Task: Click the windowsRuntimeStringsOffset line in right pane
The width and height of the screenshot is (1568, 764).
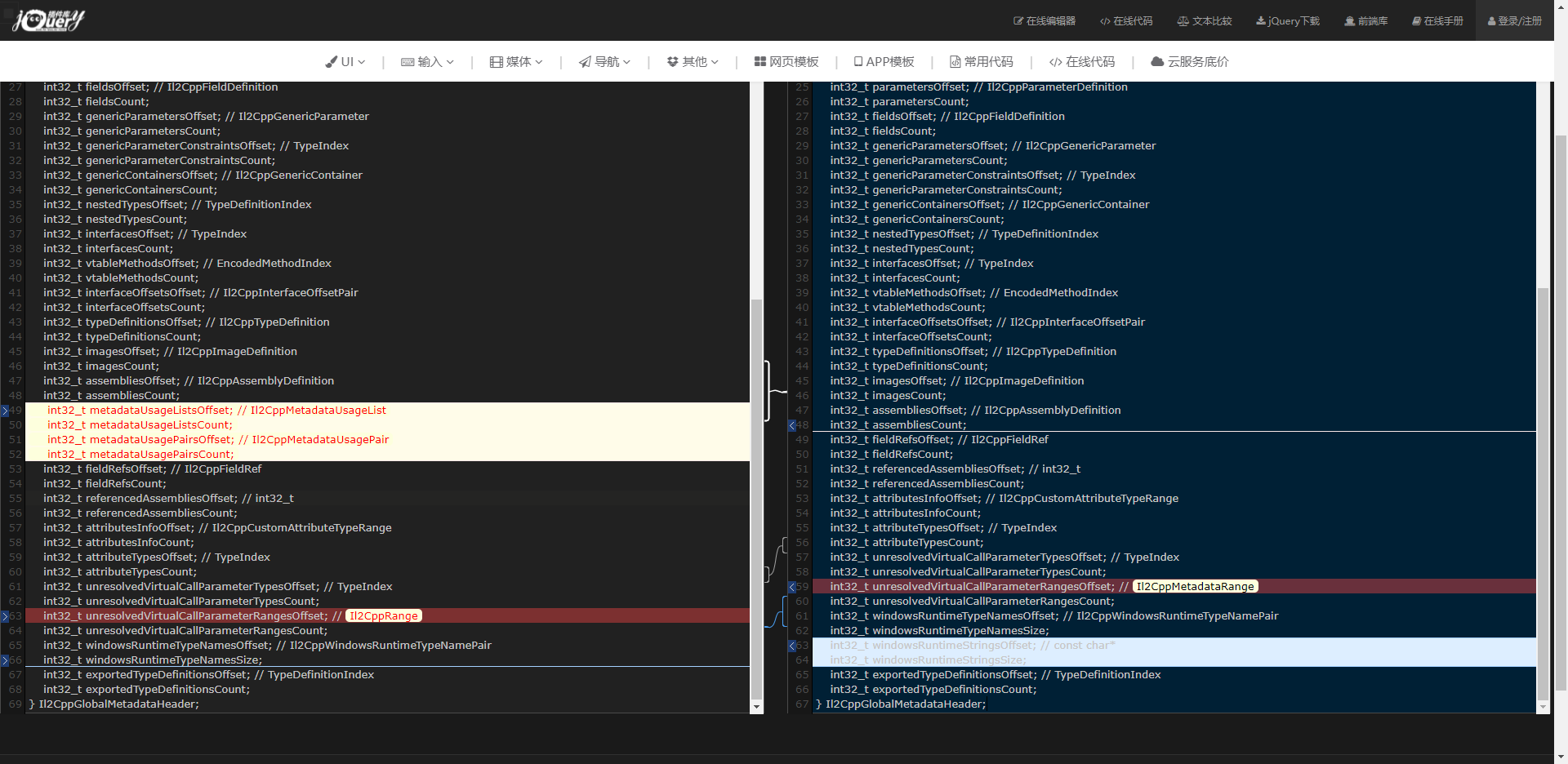Action: pos(1174,646)
